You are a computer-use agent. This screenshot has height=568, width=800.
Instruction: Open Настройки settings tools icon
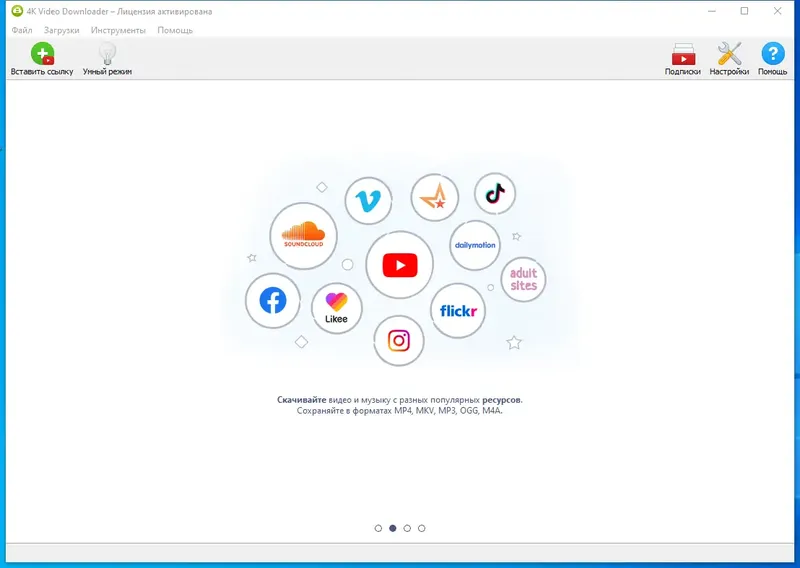[x=729, y=54]
